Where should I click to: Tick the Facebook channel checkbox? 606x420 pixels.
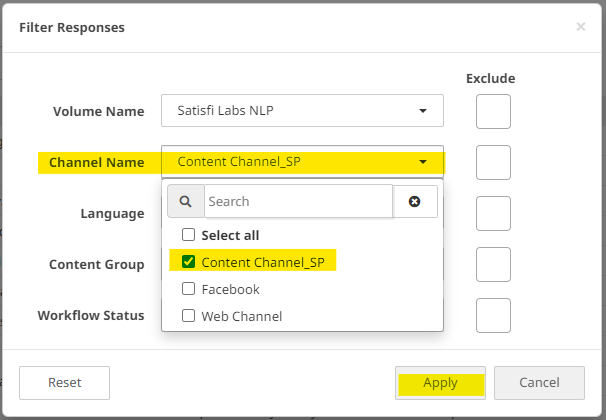(188, 289)
